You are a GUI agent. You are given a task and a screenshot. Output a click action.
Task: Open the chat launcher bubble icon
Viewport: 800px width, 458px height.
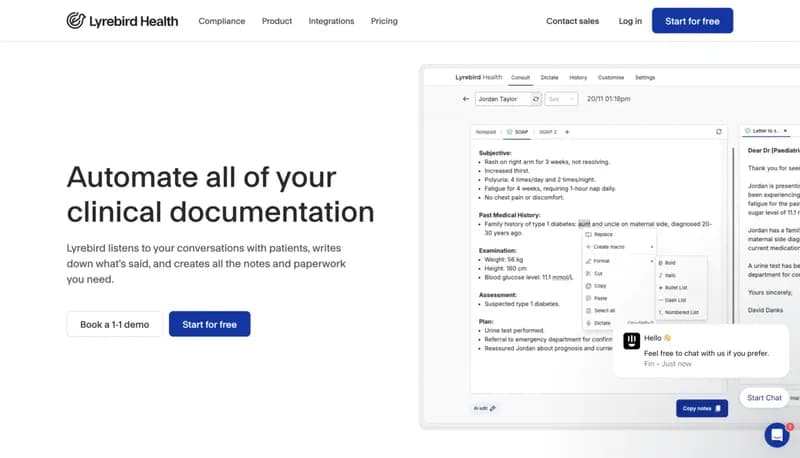777,435
